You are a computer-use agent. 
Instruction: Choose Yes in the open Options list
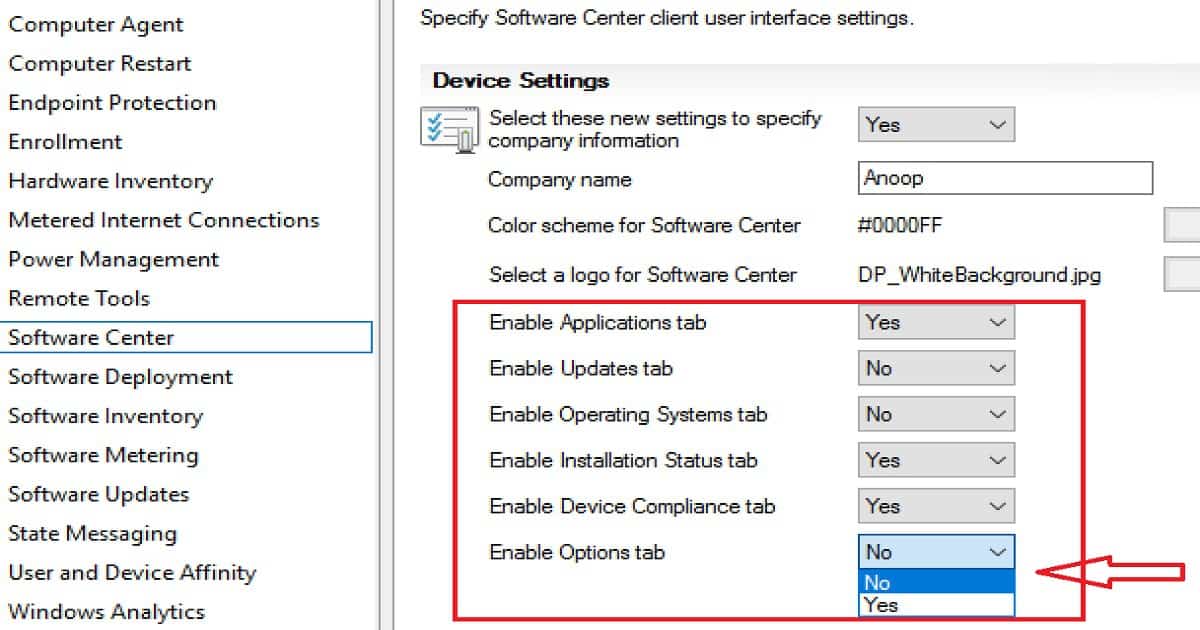(935, 605)
